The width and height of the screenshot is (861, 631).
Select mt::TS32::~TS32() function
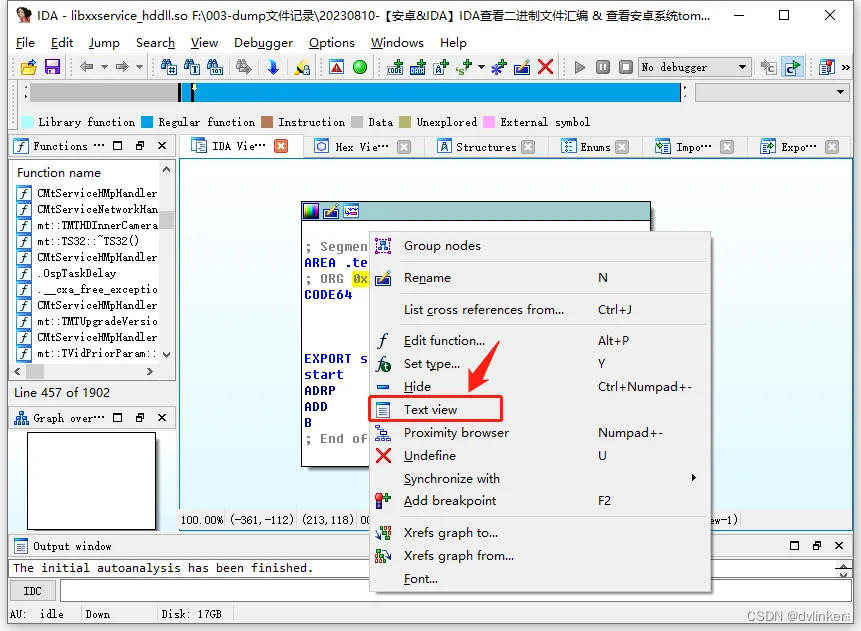point(88,241)
